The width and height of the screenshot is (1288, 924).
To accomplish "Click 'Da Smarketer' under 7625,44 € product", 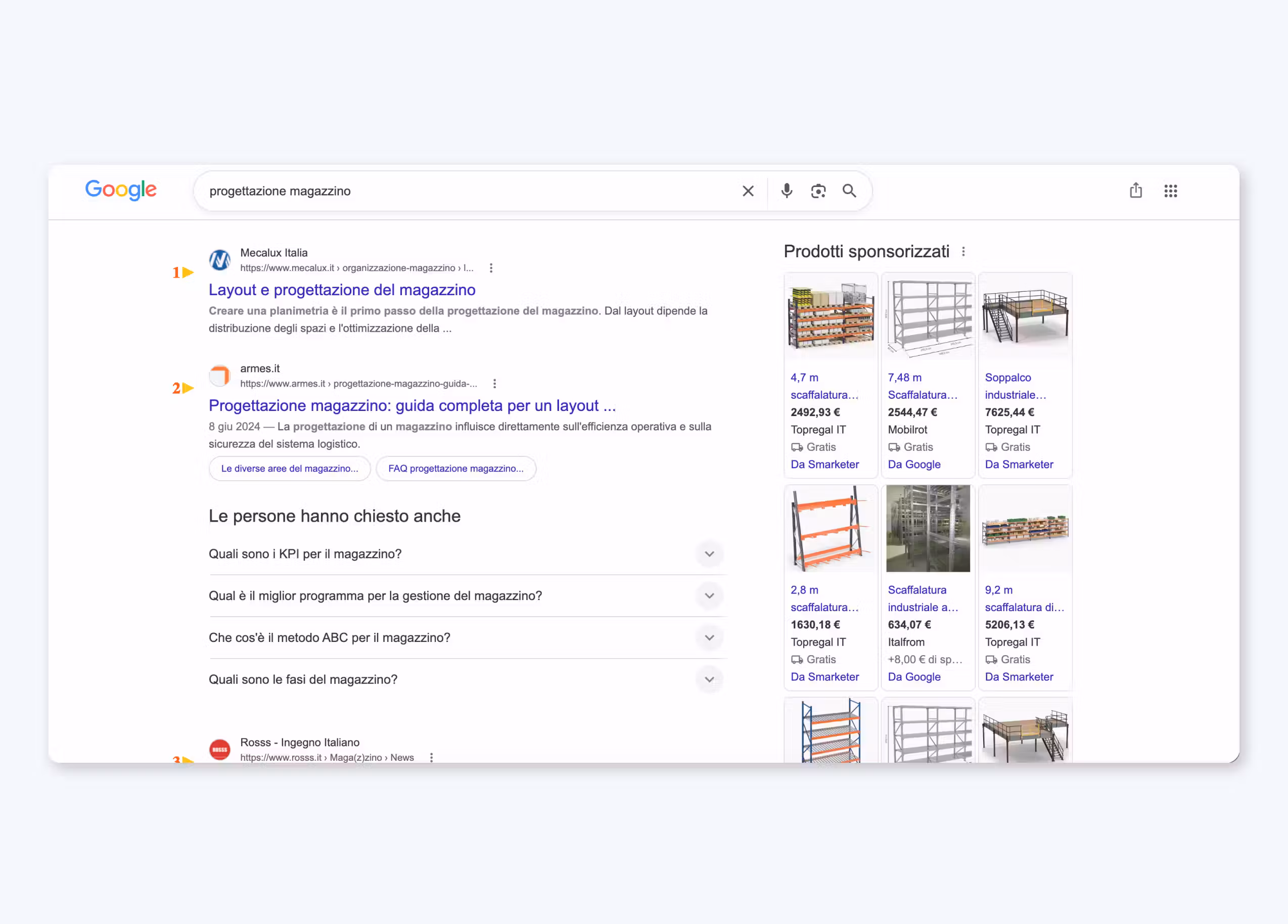I will pyautogui.click(x=1019, y=465).
